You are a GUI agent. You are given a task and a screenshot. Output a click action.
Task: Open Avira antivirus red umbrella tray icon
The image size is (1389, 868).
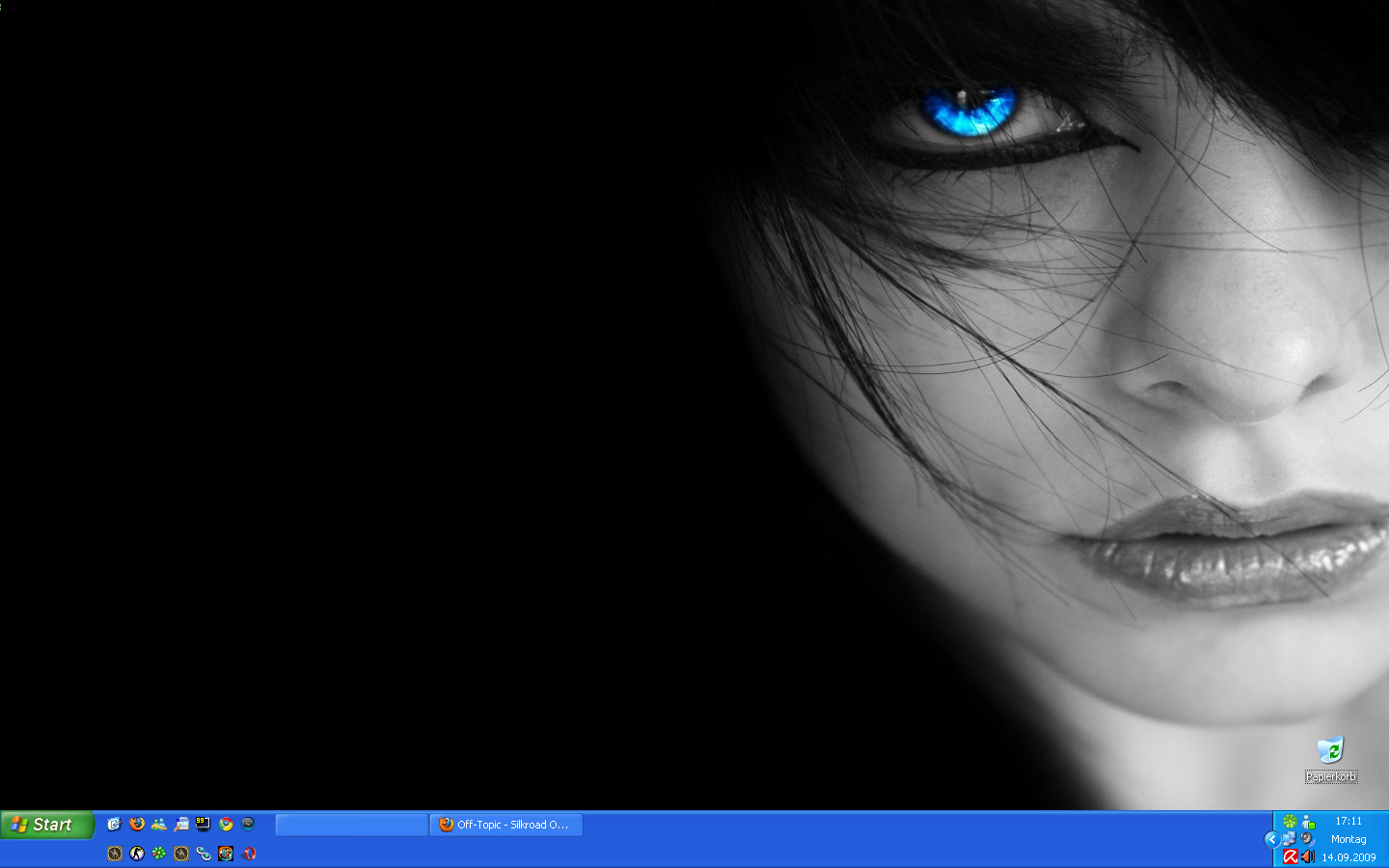[x=1290, y=856]
